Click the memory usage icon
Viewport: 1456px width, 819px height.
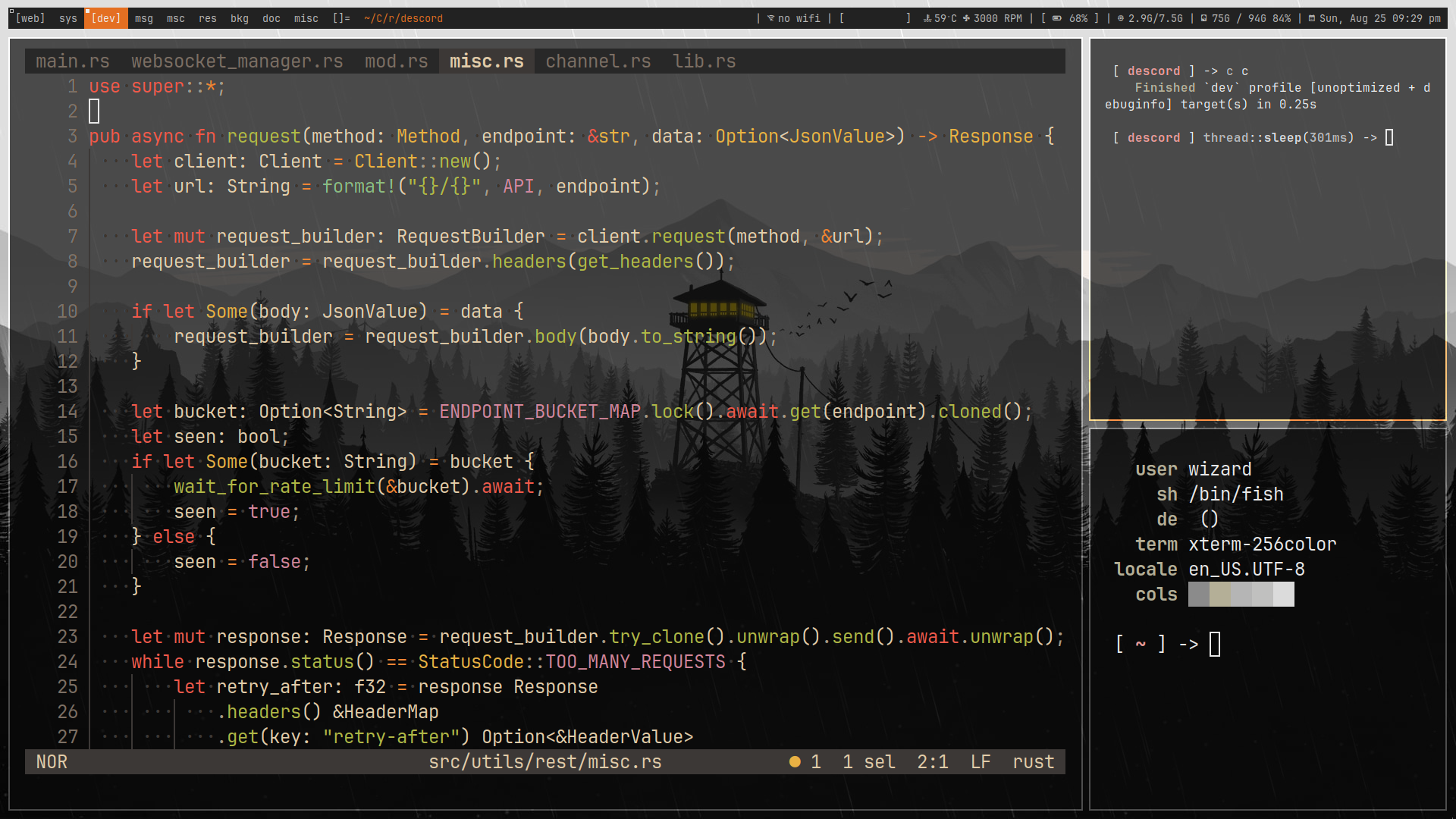point(1120,18)
